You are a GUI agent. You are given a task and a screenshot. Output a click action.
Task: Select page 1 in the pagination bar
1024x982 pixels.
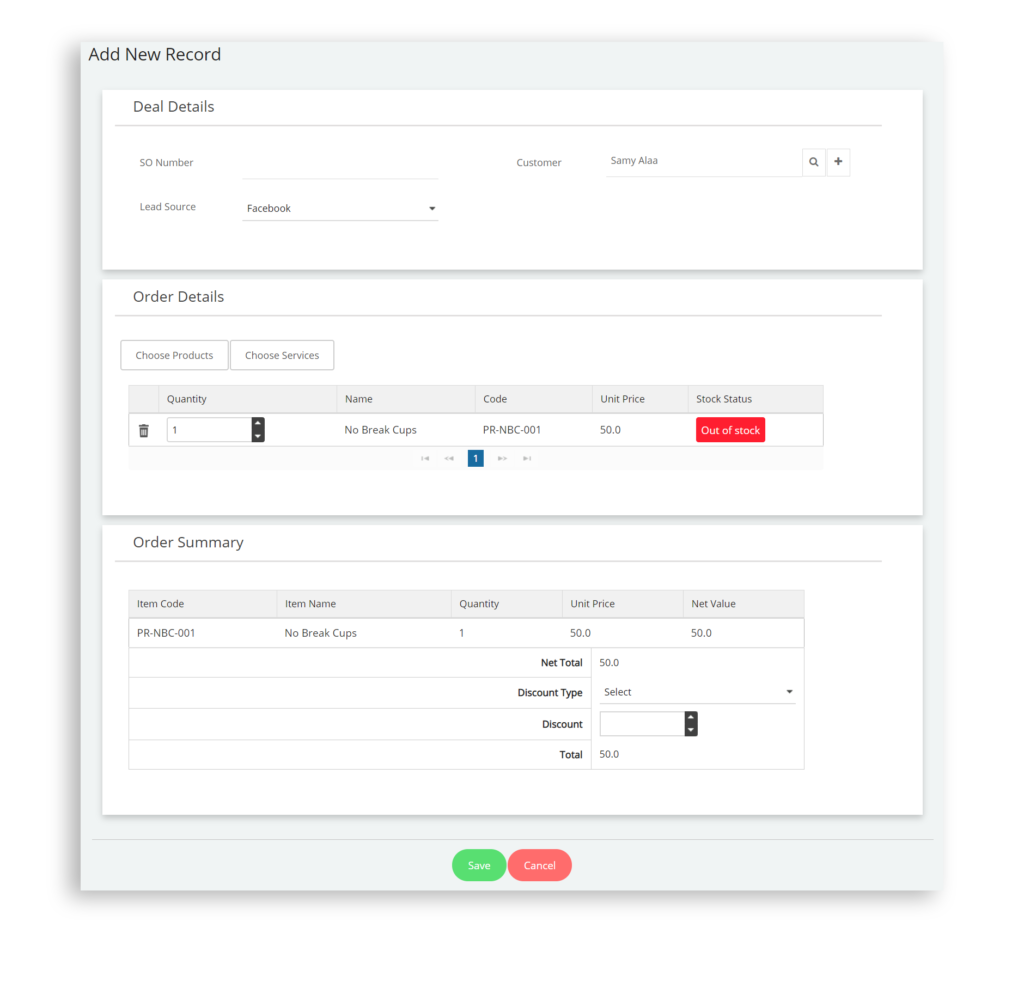475,458
